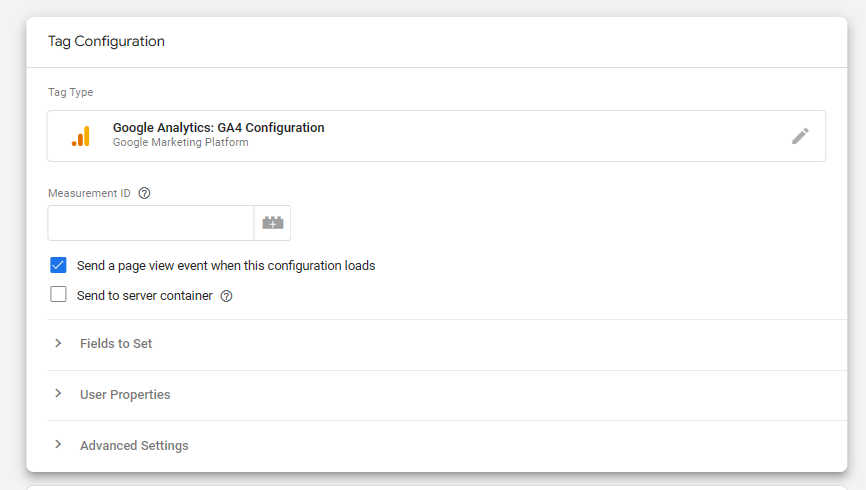Click the Fields to Set section title
This screenshot has width=866, height=490.
116,343
